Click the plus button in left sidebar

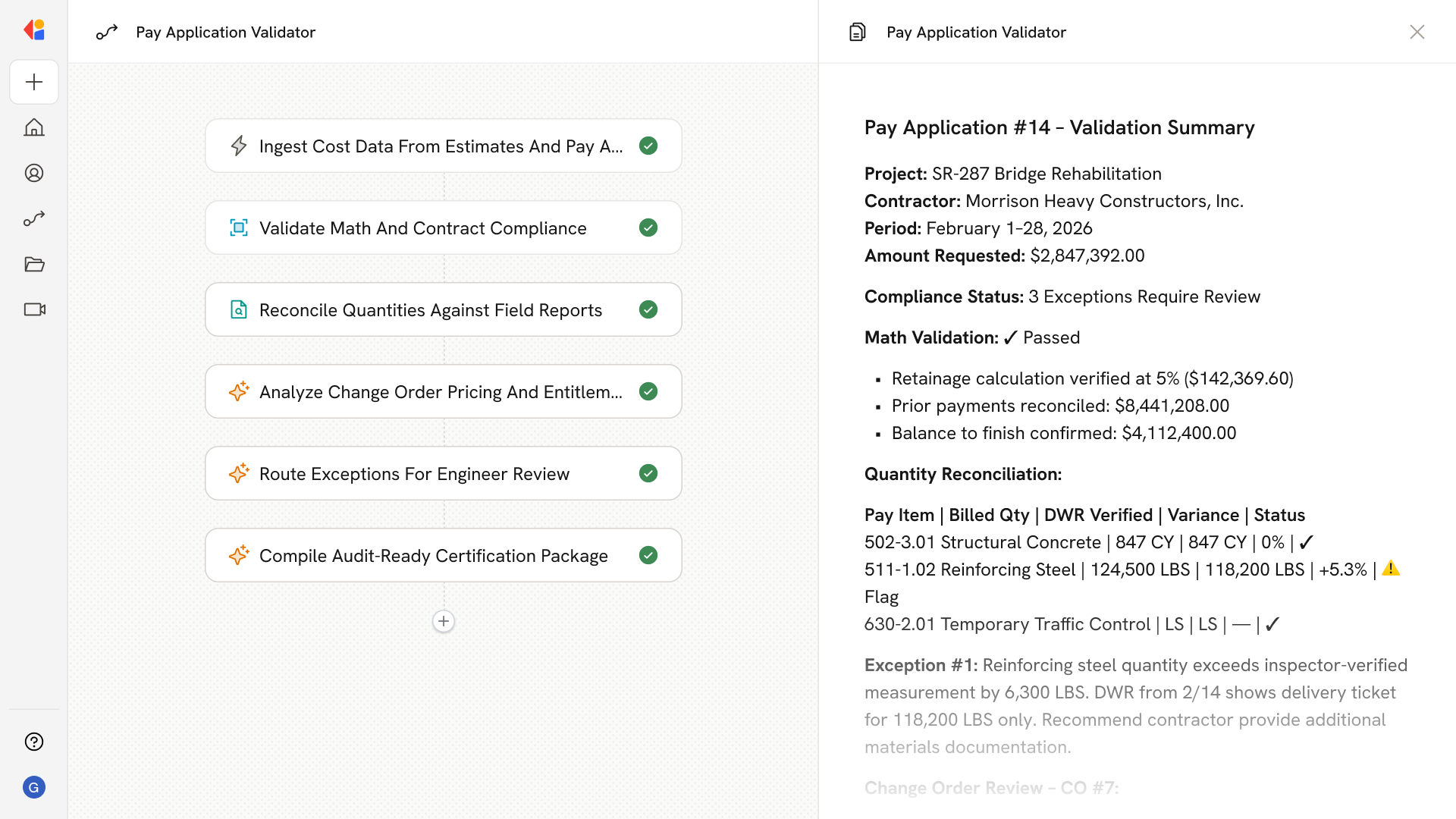click(x=34, y=82)
